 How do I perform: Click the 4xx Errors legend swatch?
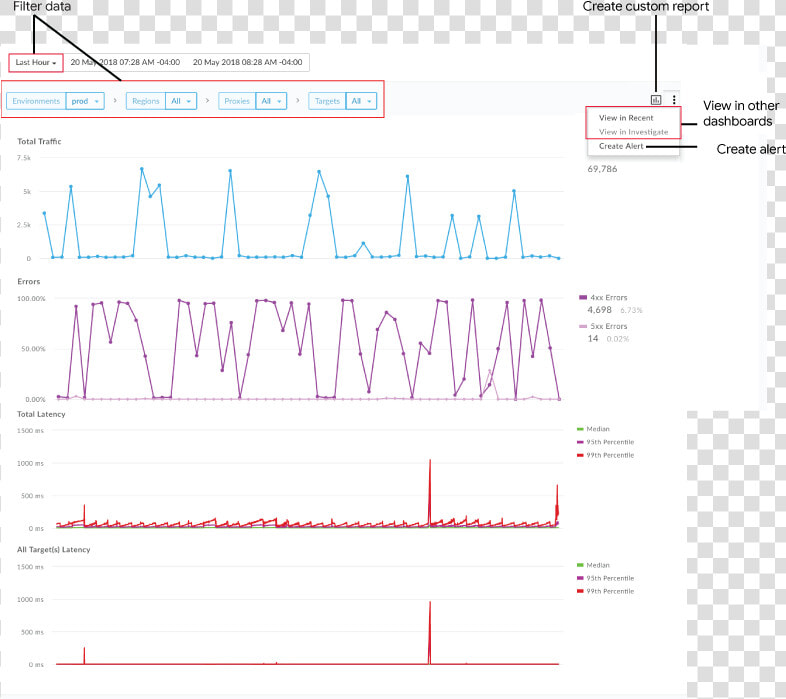tap(582, 297)
